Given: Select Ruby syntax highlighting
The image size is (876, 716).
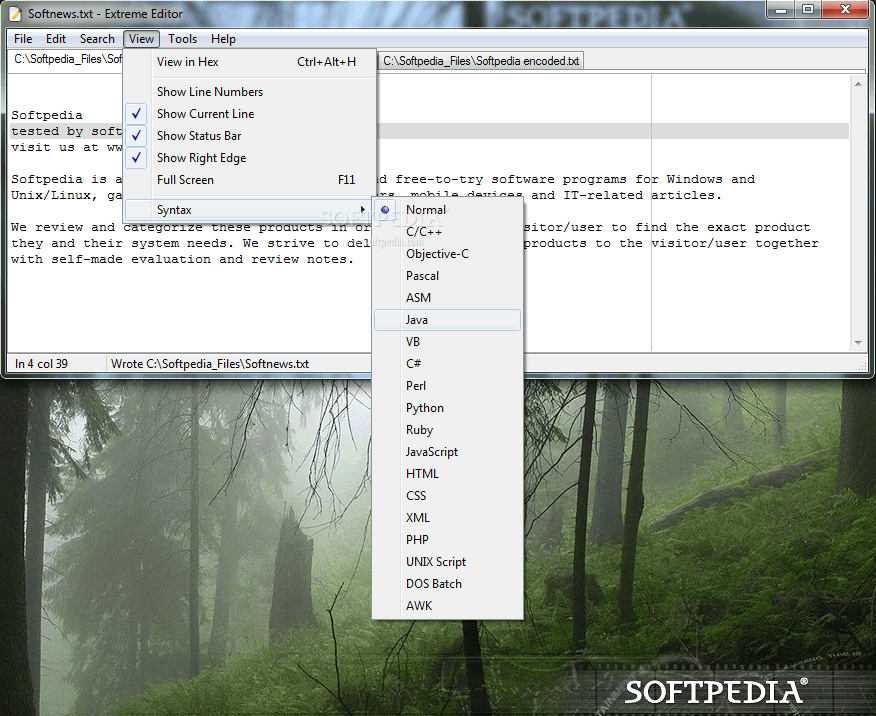Looking at the screenshot, I should click(447, 430).
